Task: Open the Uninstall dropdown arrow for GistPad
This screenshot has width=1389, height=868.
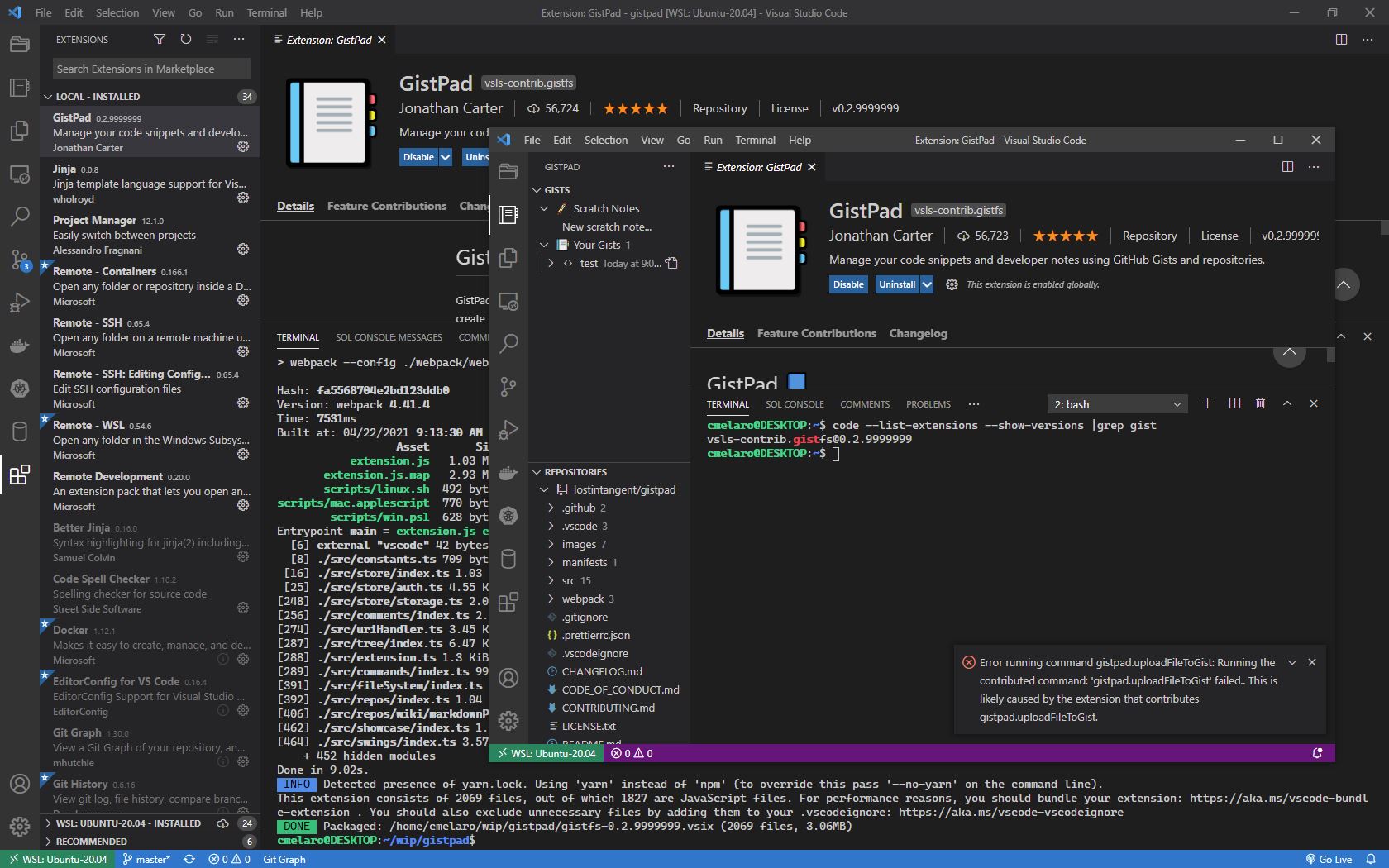Action: (926, 284)
